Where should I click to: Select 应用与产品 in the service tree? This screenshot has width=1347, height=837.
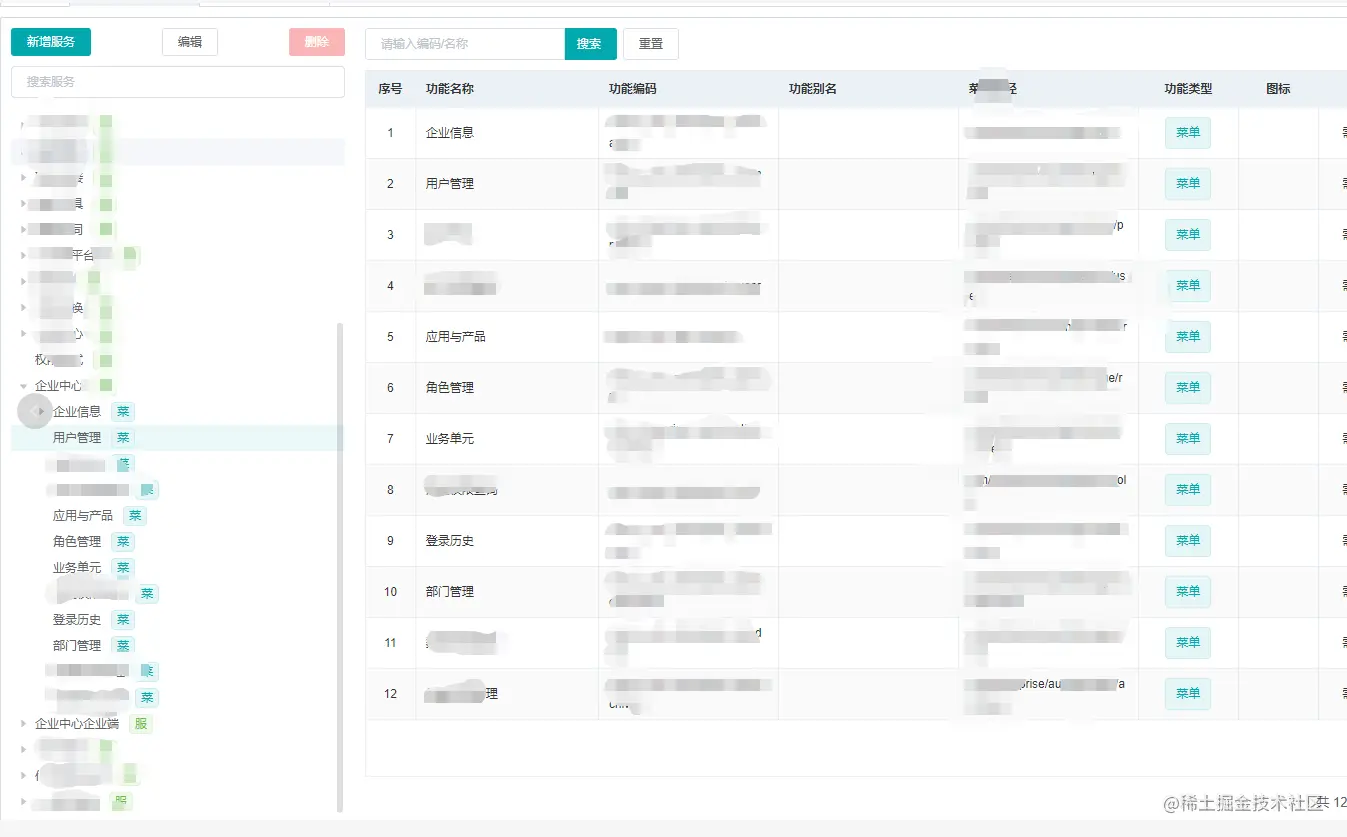tap(83, 516)
